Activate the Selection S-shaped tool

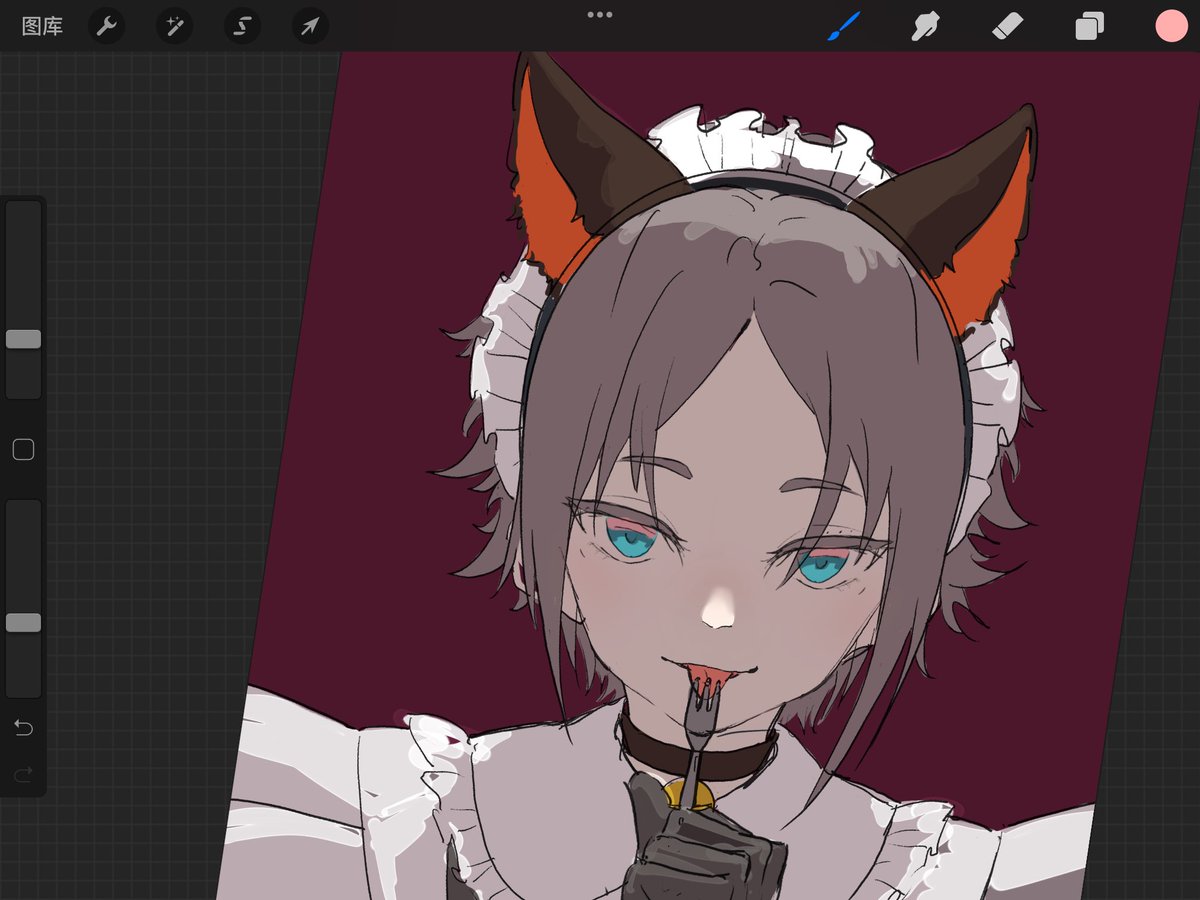click(x=242, y=26)
